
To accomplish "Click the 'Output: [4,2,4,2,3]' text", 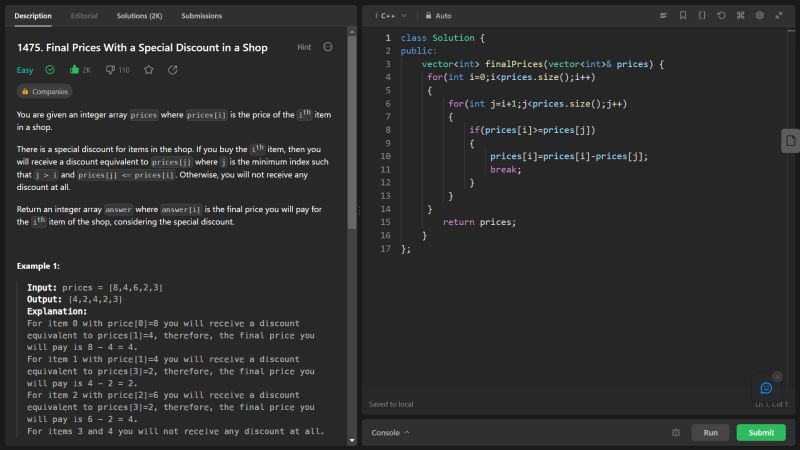I will (74, 299).
